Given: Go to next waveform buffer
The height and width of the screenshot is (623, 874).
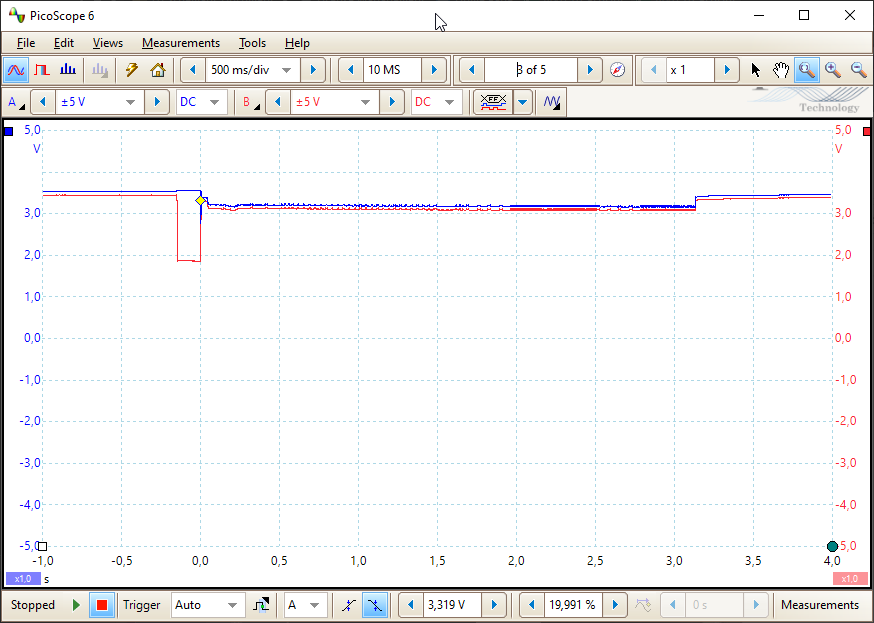Looking at the screenshot, I should (590, 70).
